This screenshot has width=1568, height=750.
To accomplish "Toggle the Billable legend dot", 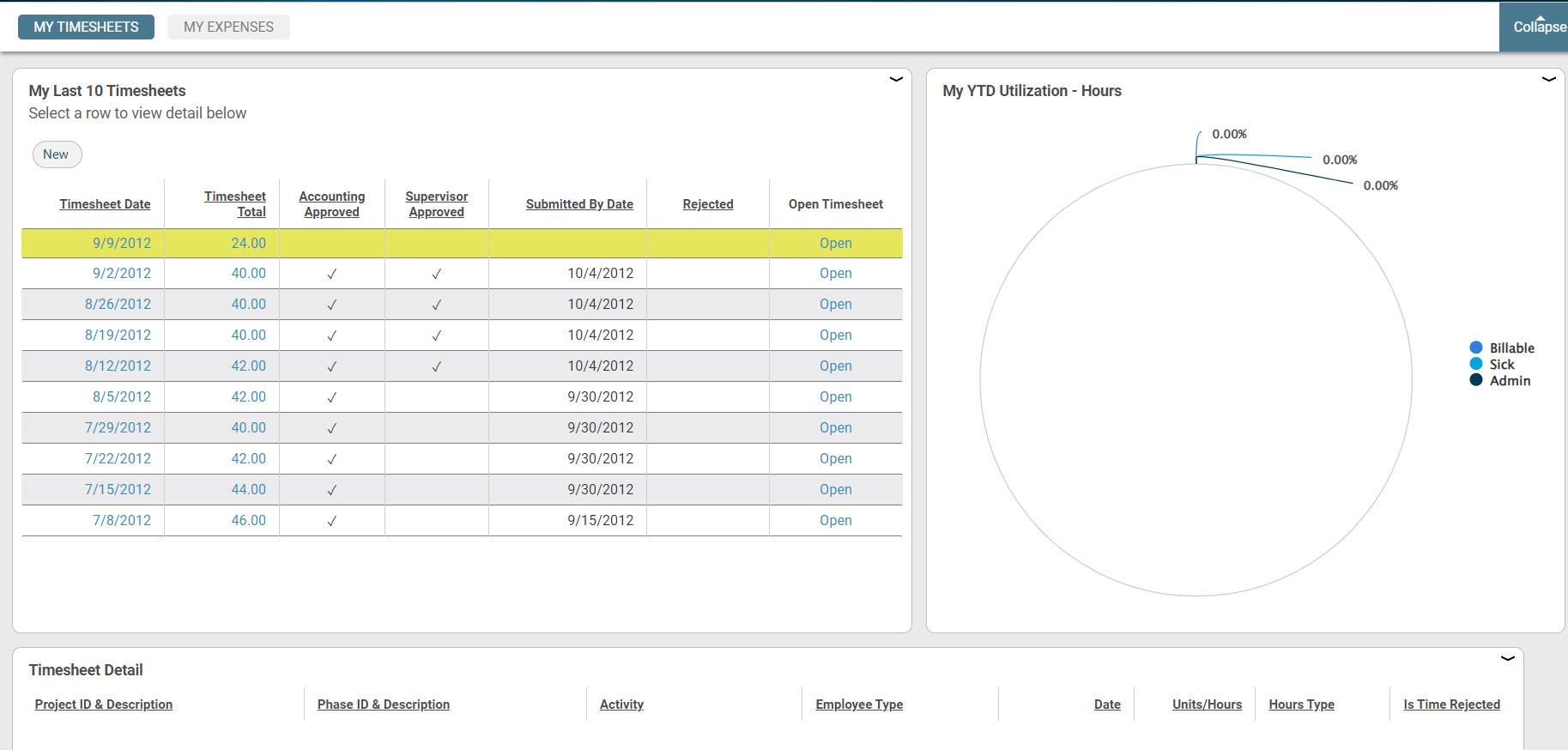I will pos(1476,348).
